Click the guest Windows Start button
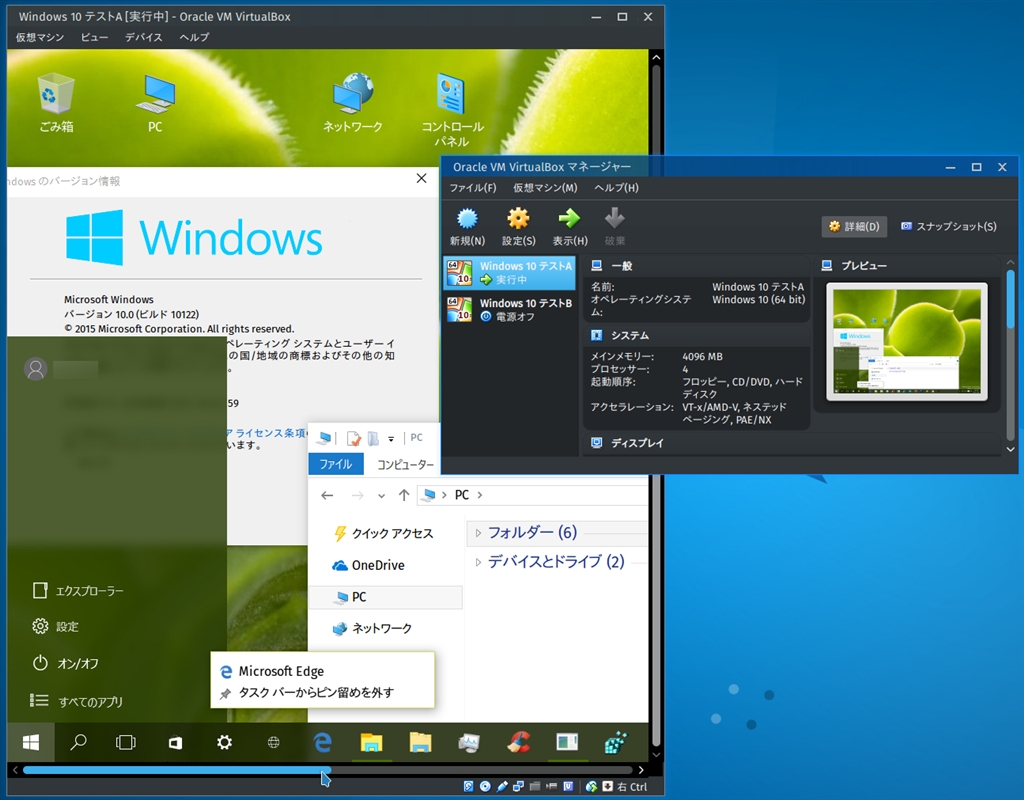 point(31,742)
